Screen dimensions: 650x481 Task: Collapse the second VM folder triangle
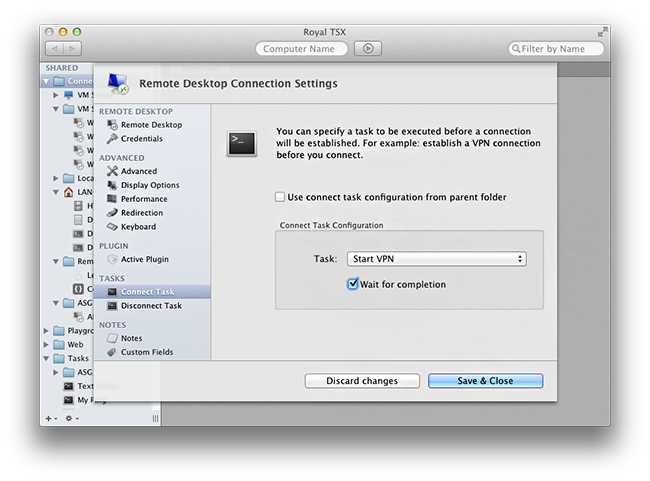coord(56,109)
